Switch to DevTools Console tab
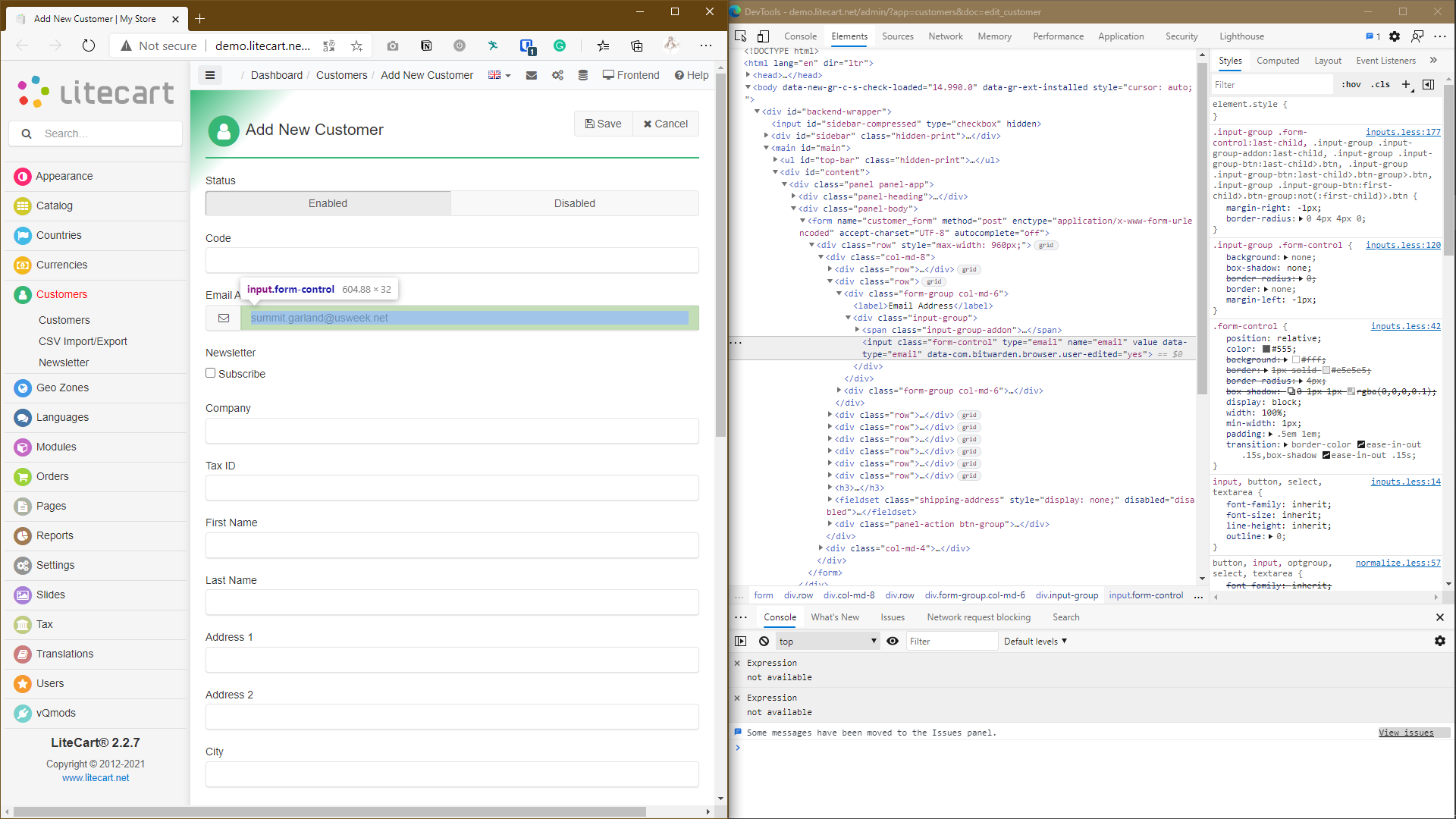This screenshot has width=1456, height=819. coord(800,36)
